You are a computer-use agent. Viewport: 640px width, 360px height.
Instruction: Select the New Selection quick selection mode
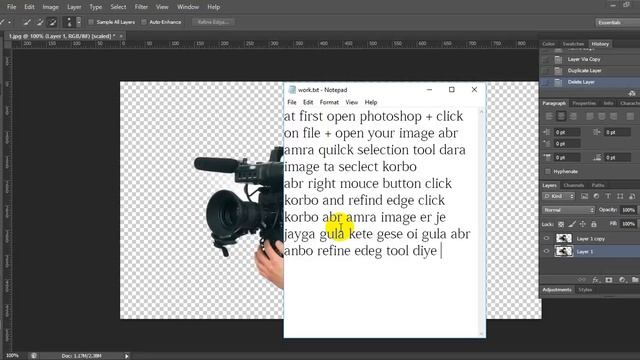pyautogui.click(x=27, y=22)
